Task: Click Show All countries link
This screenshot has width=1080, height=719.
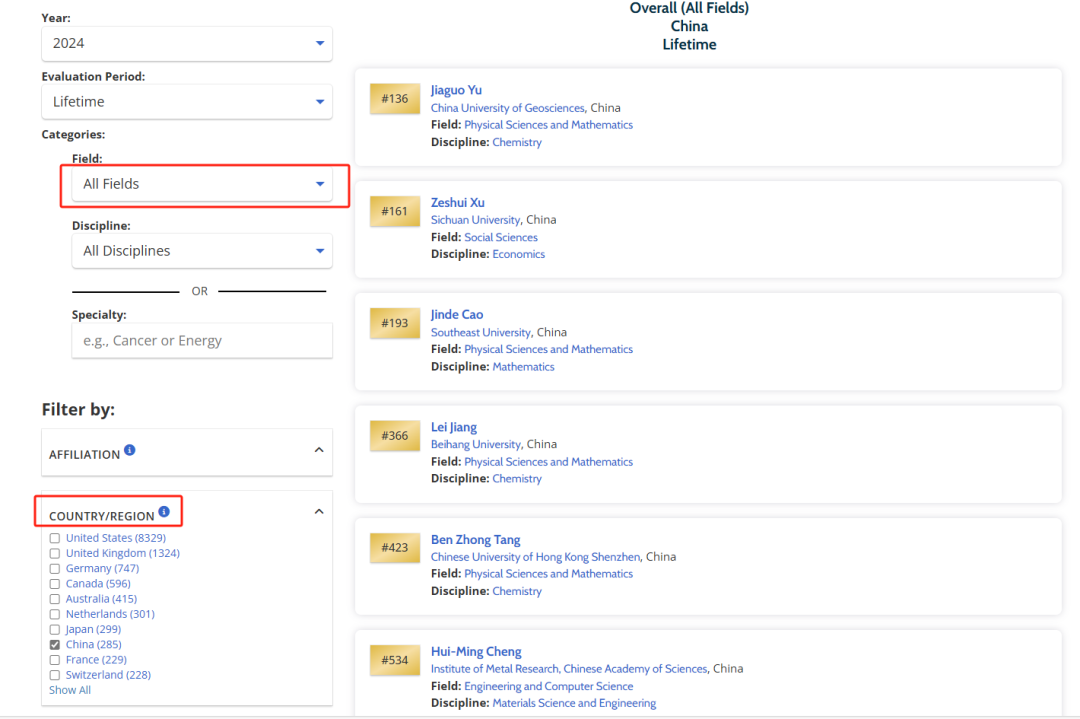Action: coord(70,690)
